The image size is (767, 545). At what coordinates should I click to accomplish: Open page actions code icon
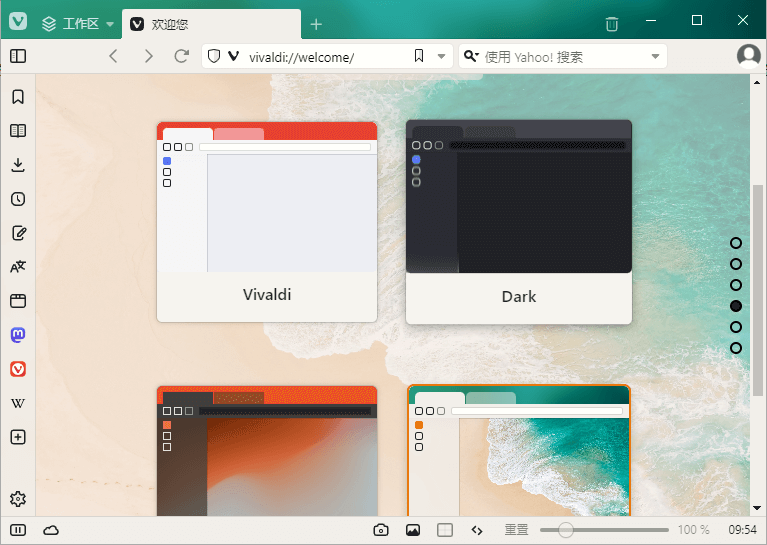click(x=477, y=530)
